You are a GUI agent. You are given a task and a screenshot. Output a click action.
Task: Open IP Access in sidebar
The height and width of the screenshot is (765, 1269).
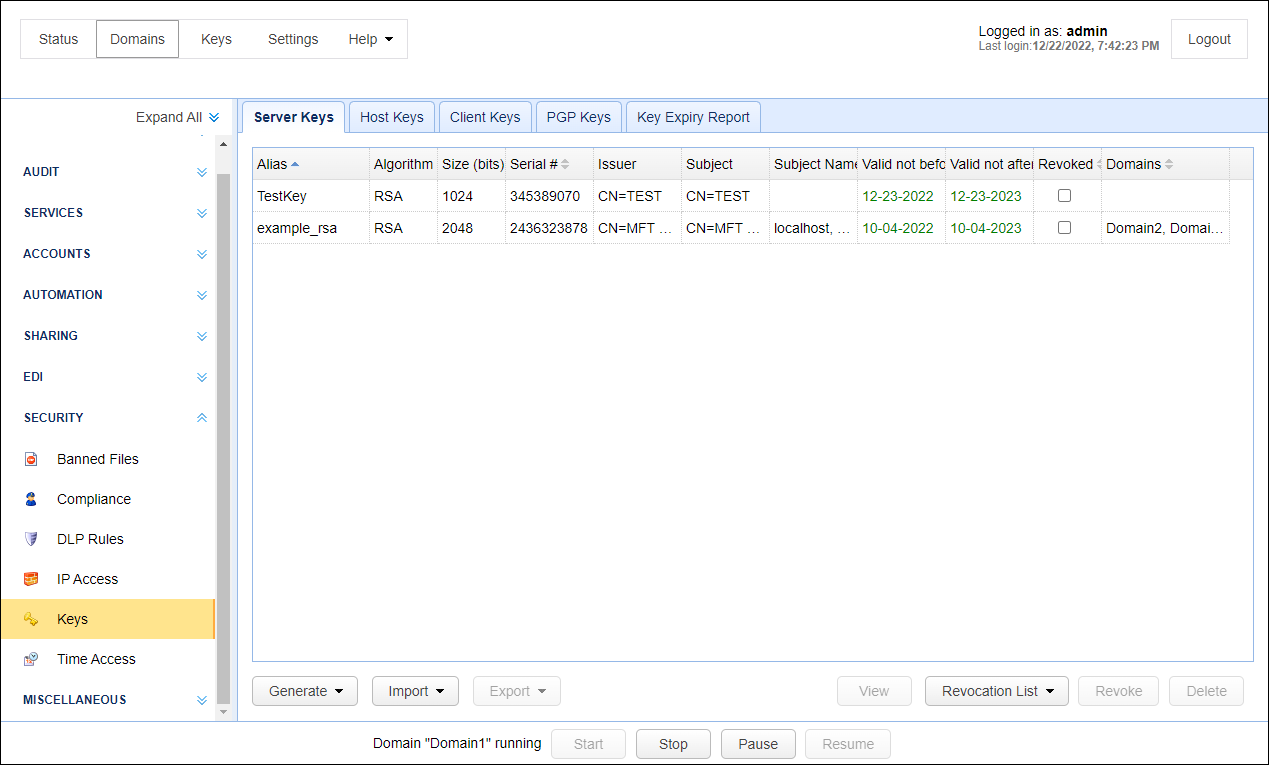pos(87,579)
